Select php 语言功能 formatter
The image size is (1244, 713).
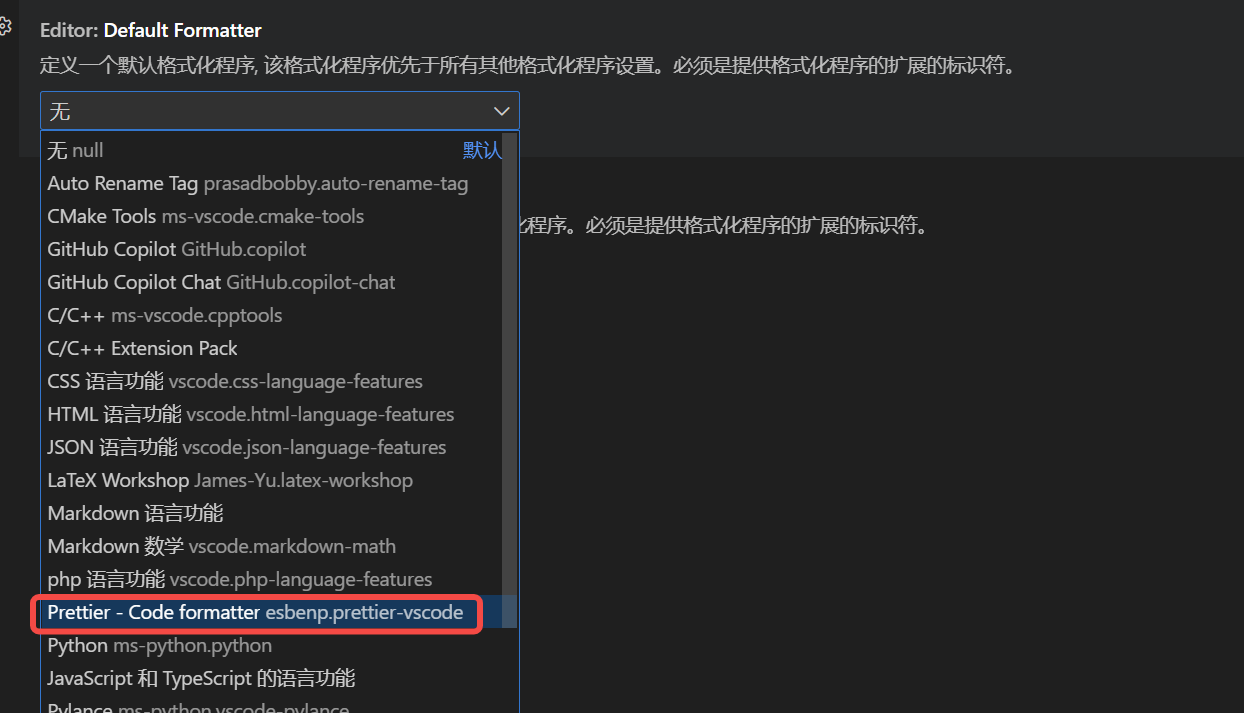[x=273, y=579]
